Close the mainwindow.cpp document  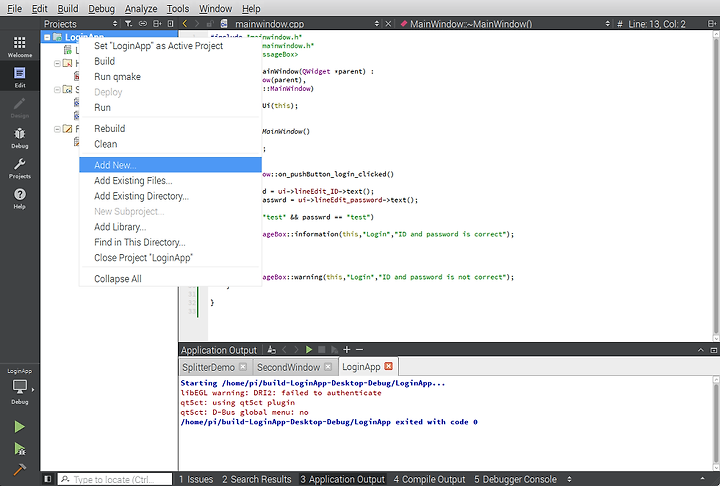pyautogui.click(x=388, y=23)
